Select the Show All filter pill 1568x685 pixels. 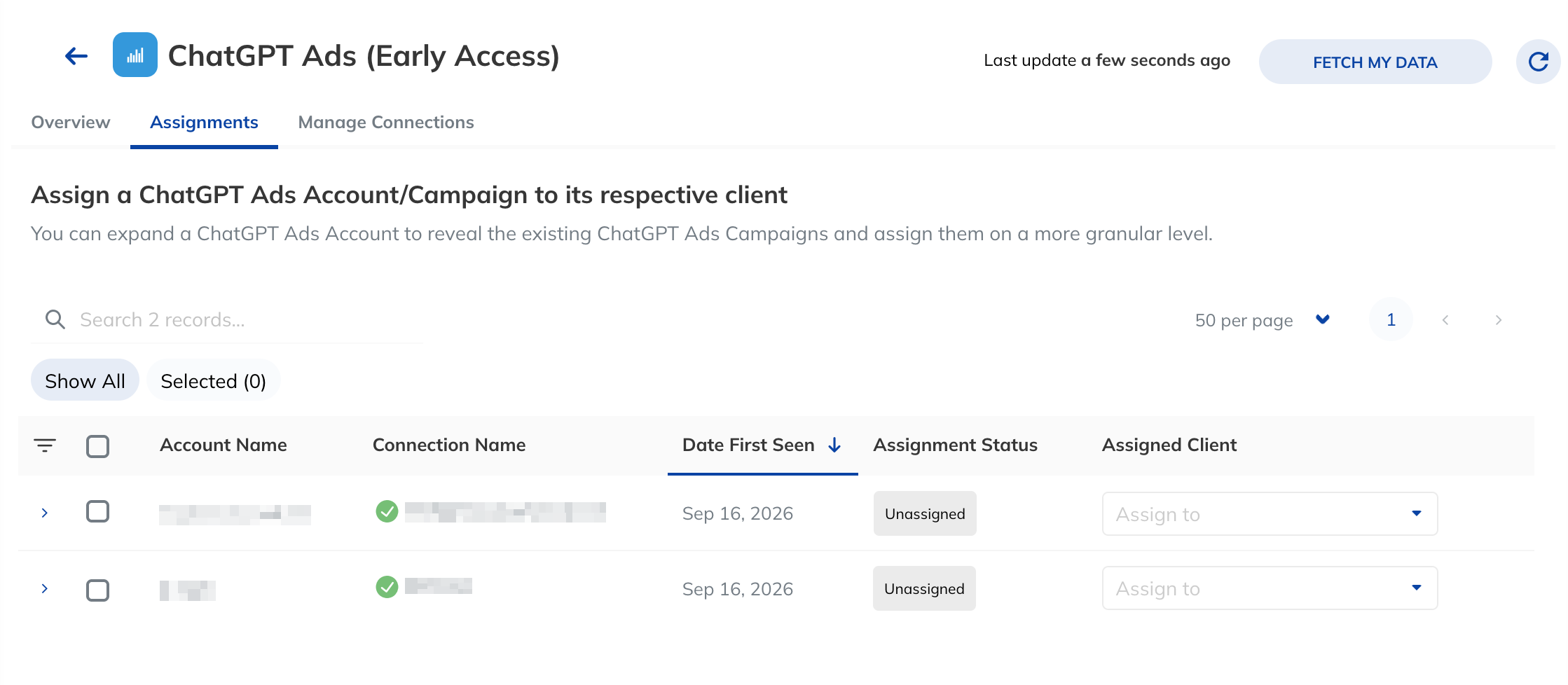(x=85, y=380)
